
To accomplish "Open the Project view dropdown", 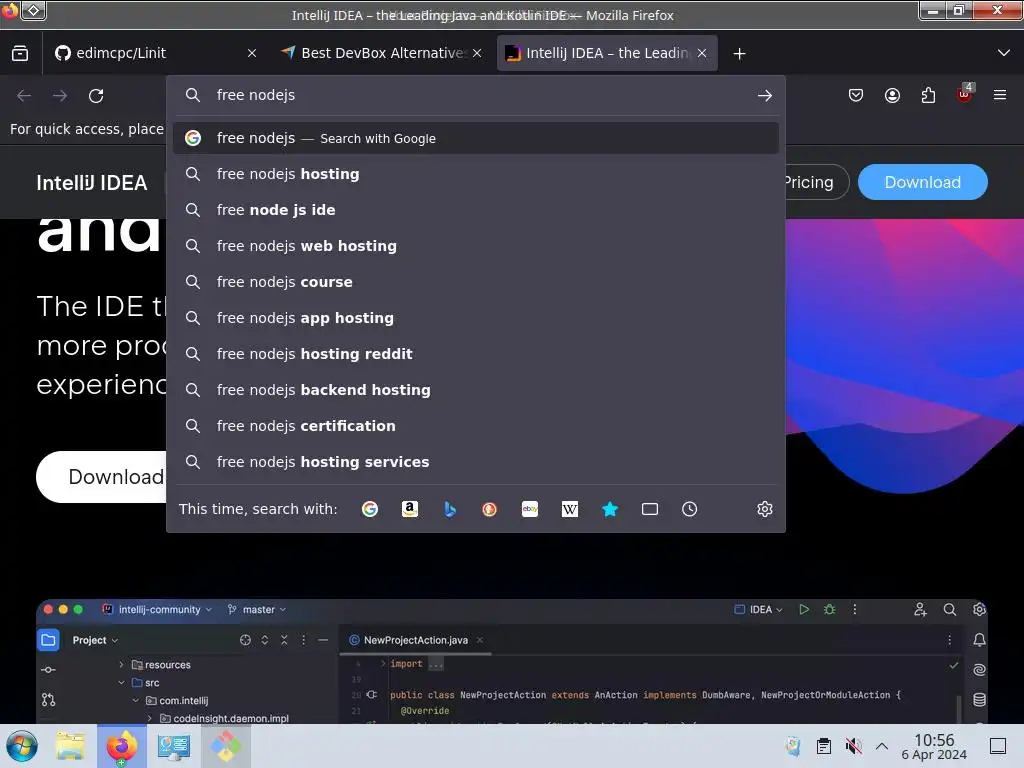I will pos(95,640).
